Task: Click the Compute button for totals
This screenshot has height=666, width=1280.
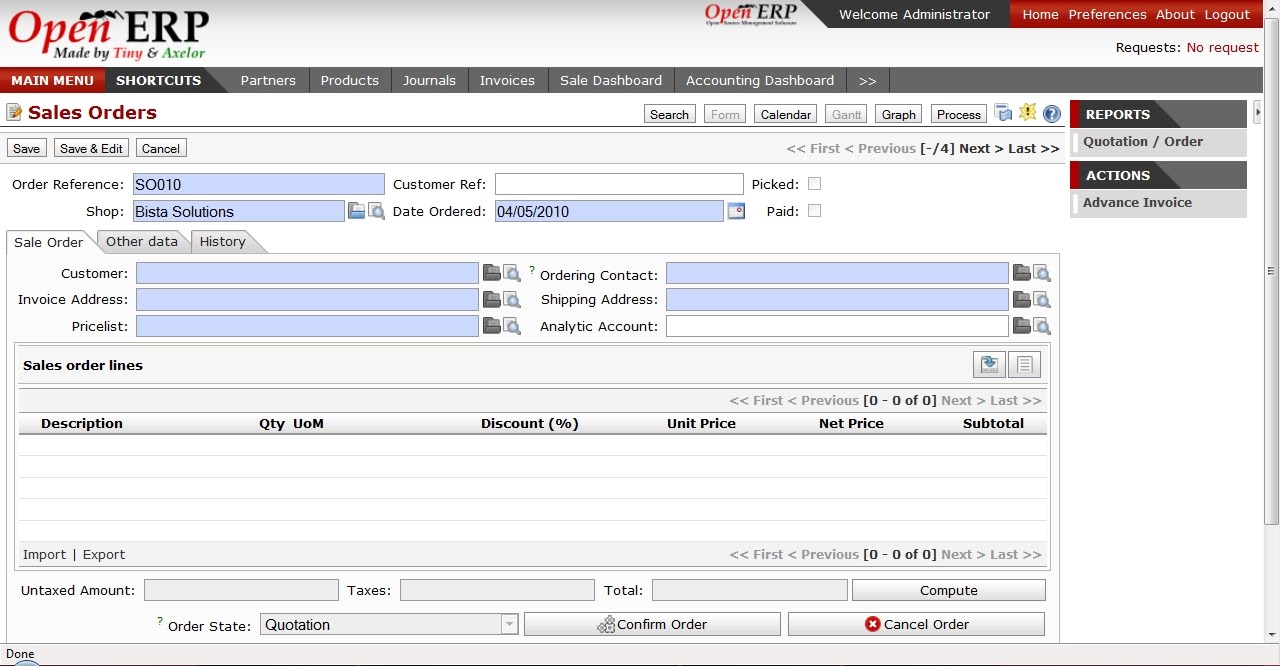Action: pyautogui.click(x=947, y=590)
